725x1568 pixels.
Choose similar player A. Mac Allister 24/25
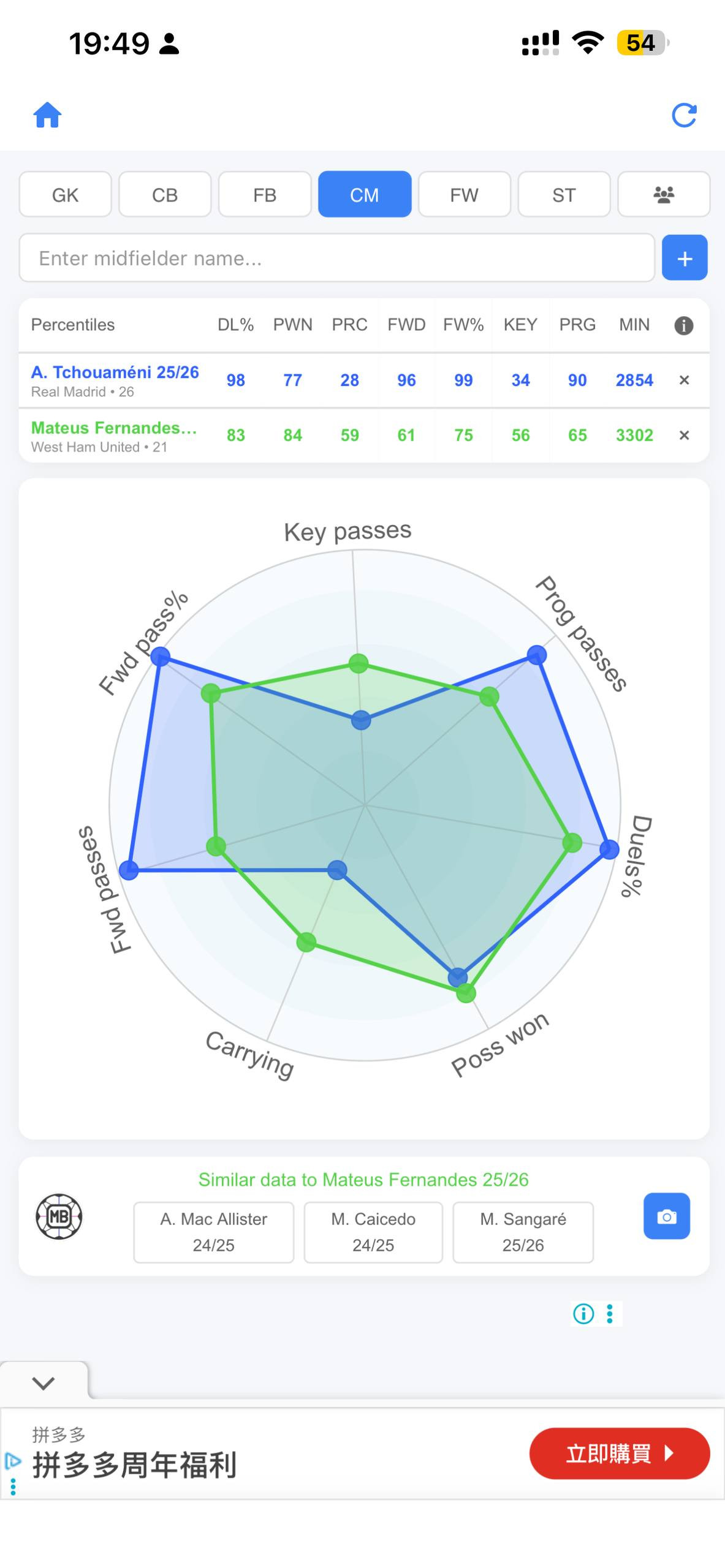214,1232
